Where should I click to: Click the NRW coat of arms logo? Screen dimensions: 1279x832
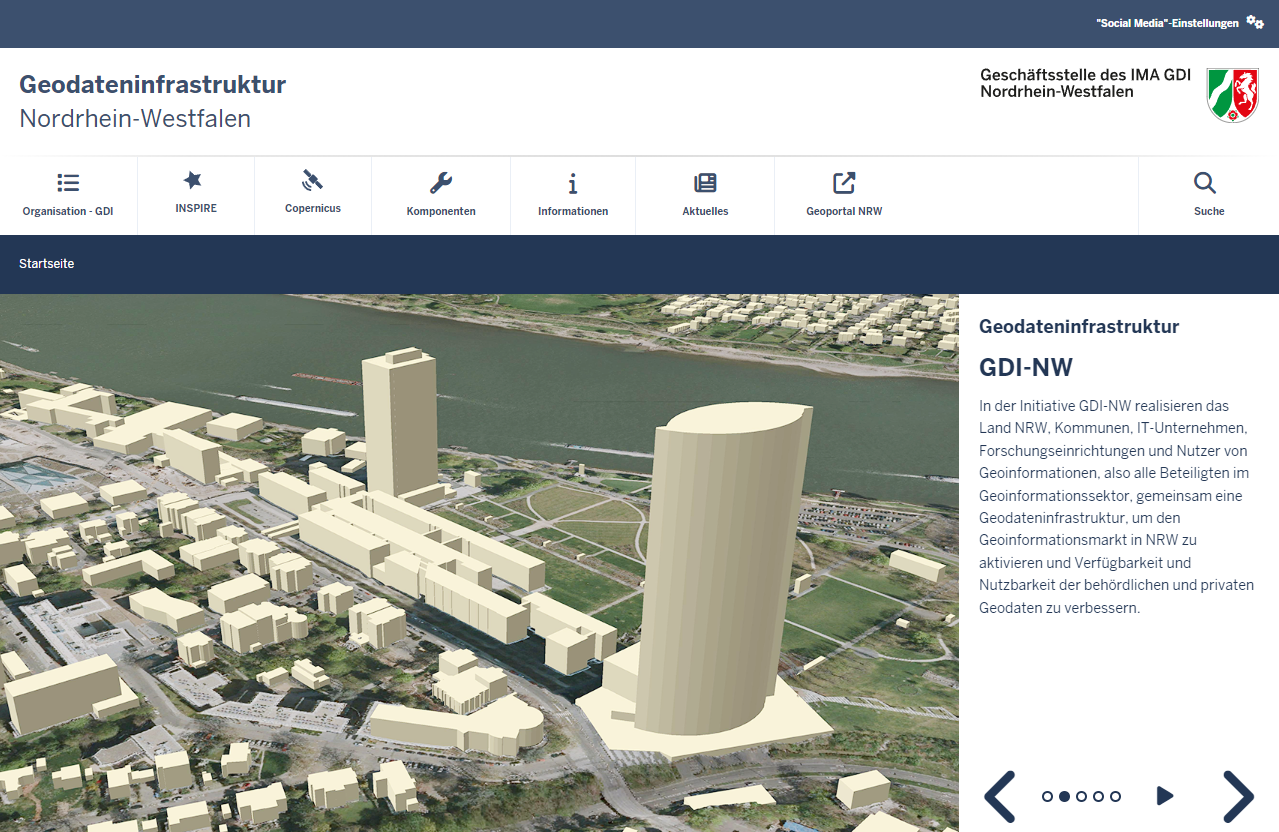click(x=1232, y=95)
